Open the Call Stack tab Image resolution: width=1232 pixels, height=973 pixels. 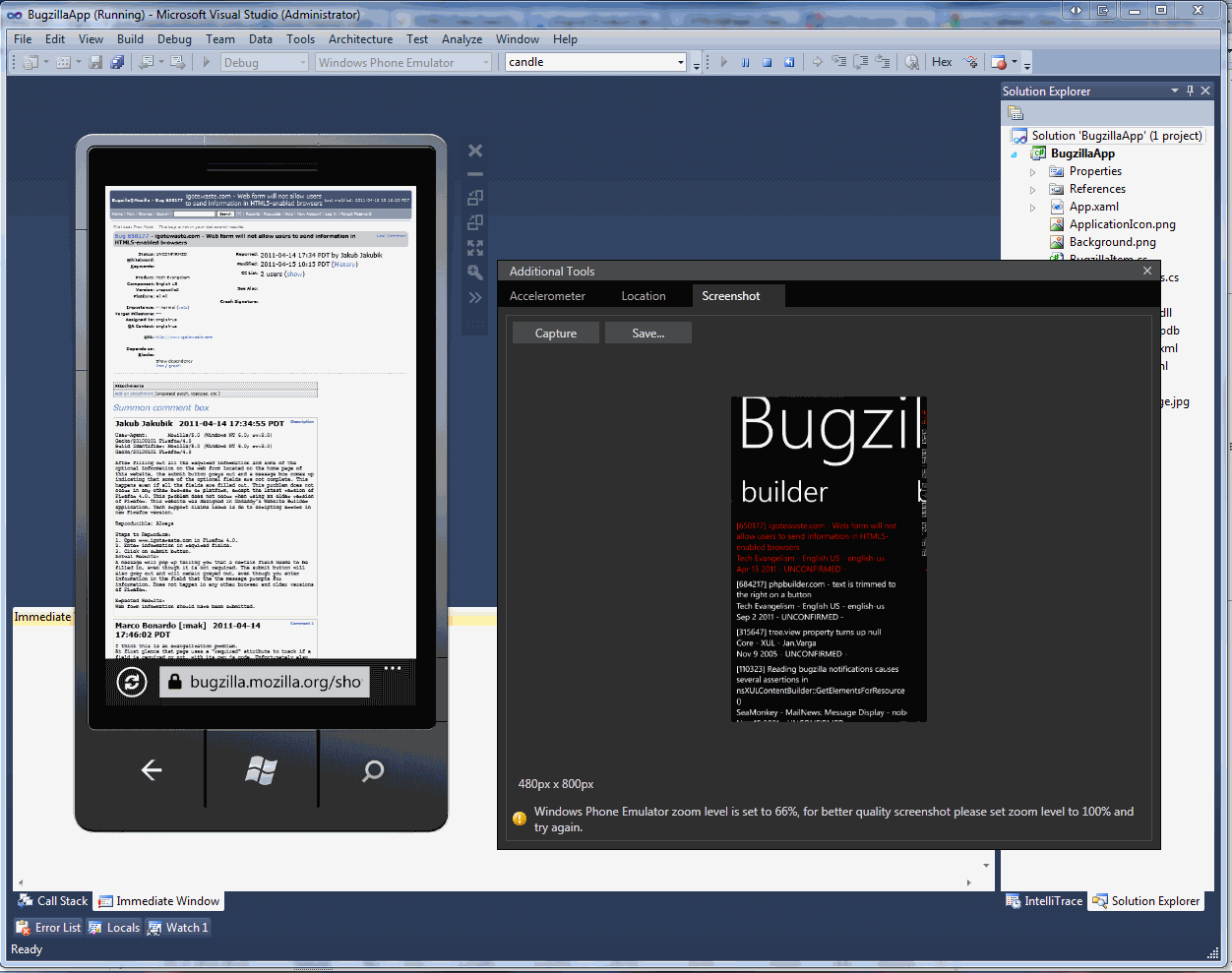coord(53,901)
